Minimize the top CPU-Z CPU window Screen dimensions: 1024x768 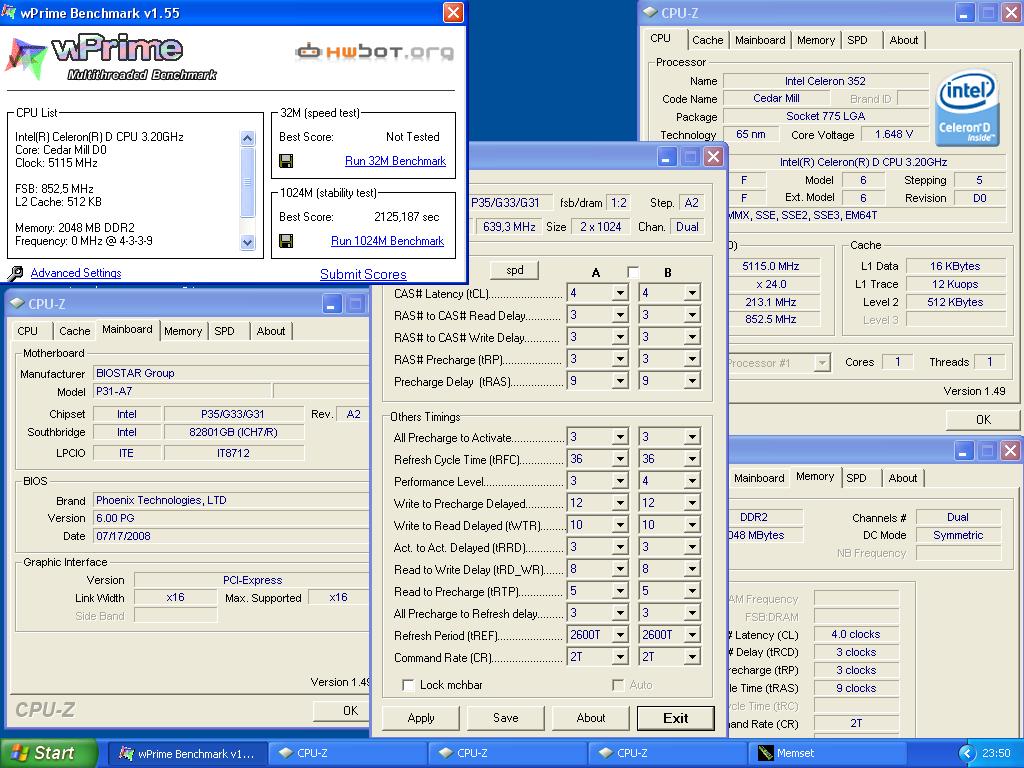[965, 12]
